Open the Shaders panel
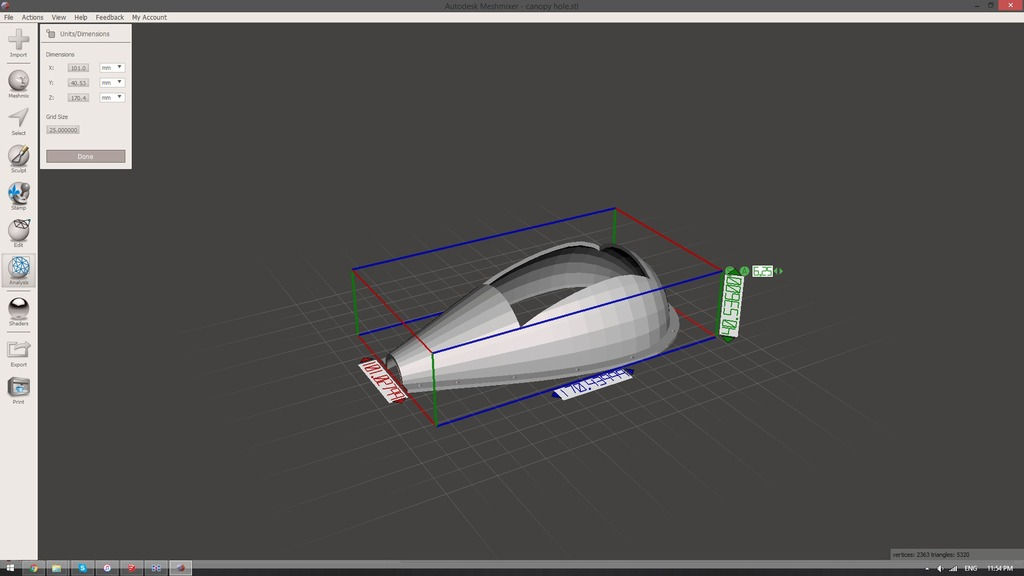The width and height of the screenshot is (1024, 576). tap(18, 309)
